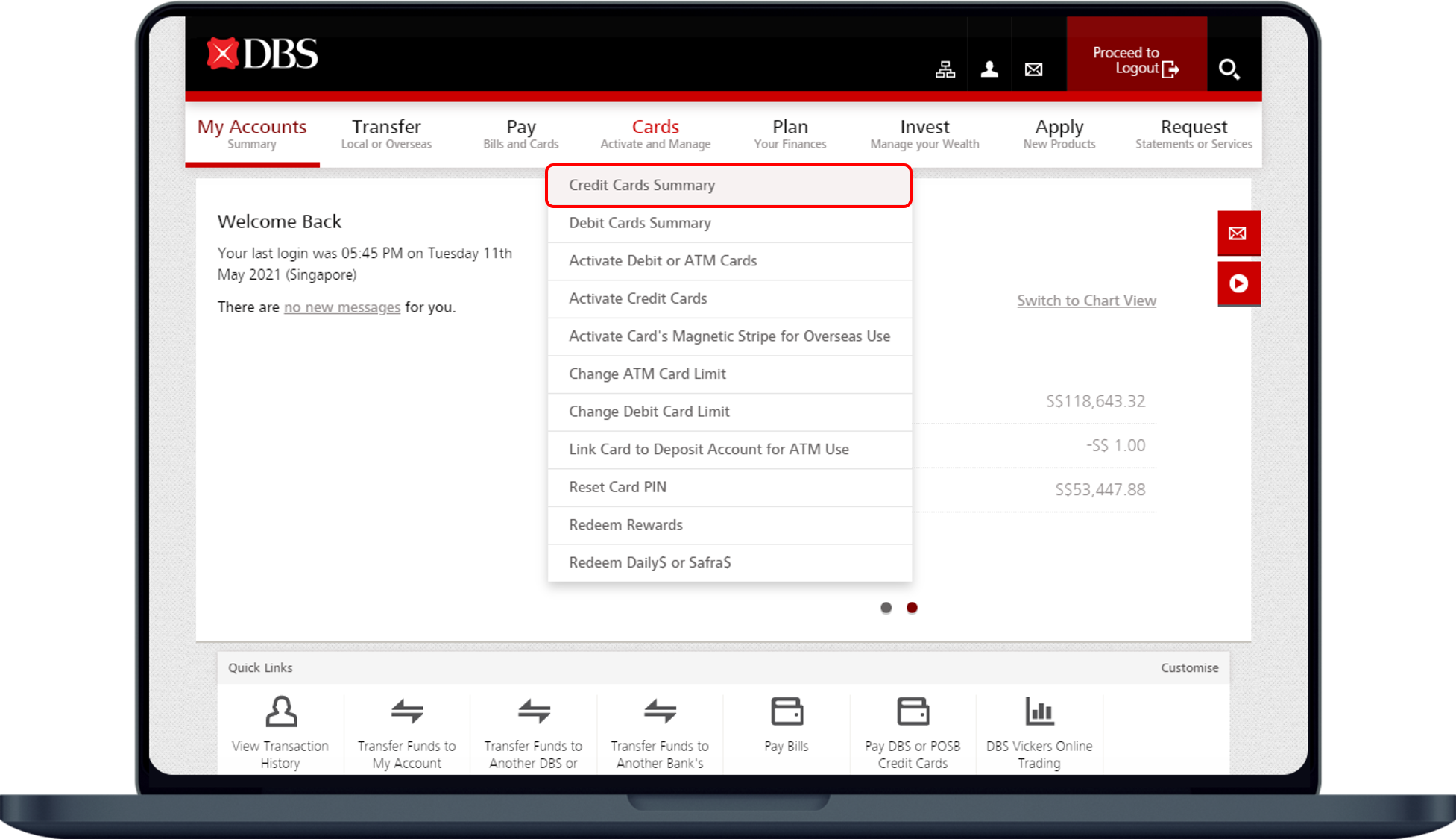
Task: Open the search magnifier icon
Action: point(1229,69)
